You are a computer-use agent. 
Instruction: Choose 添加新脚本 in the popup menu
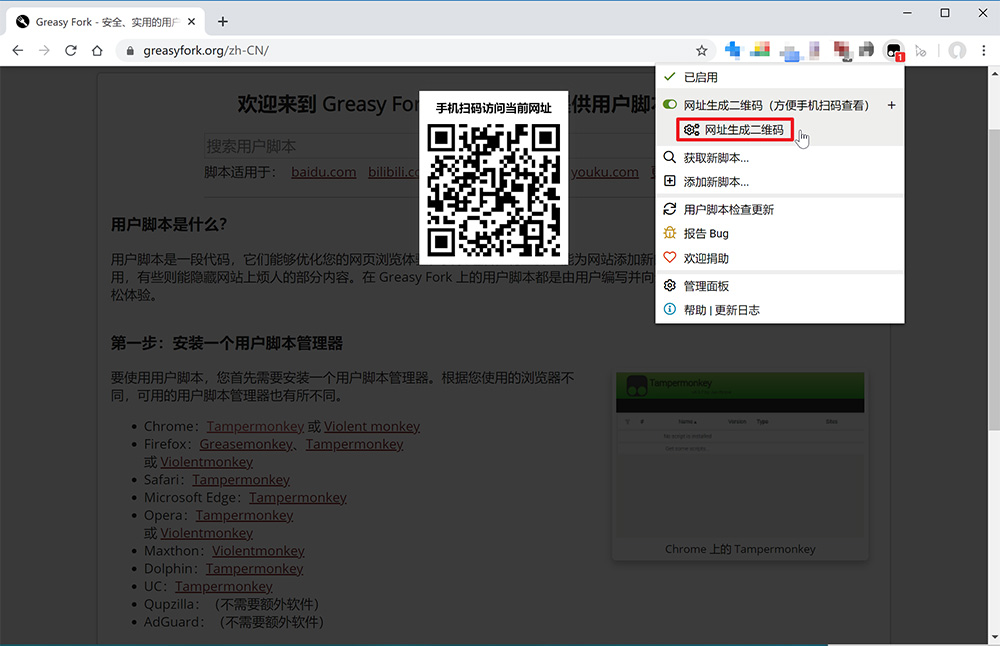coord(716,182)
